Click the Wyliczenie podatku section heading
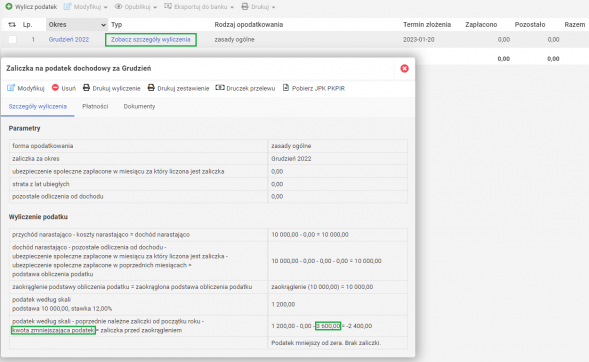 coord(38,217)
